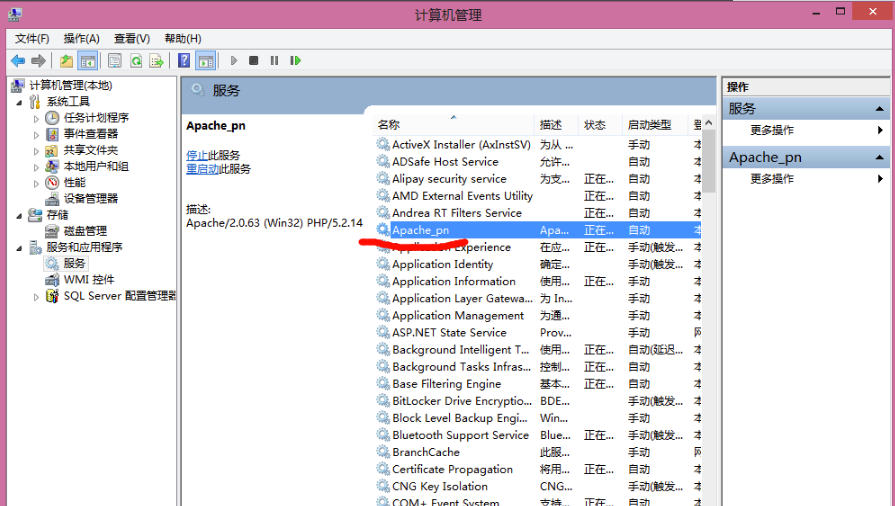Collapse the 存储 tree node
Viewport: 895px width, 506px height.
(19, 216)
